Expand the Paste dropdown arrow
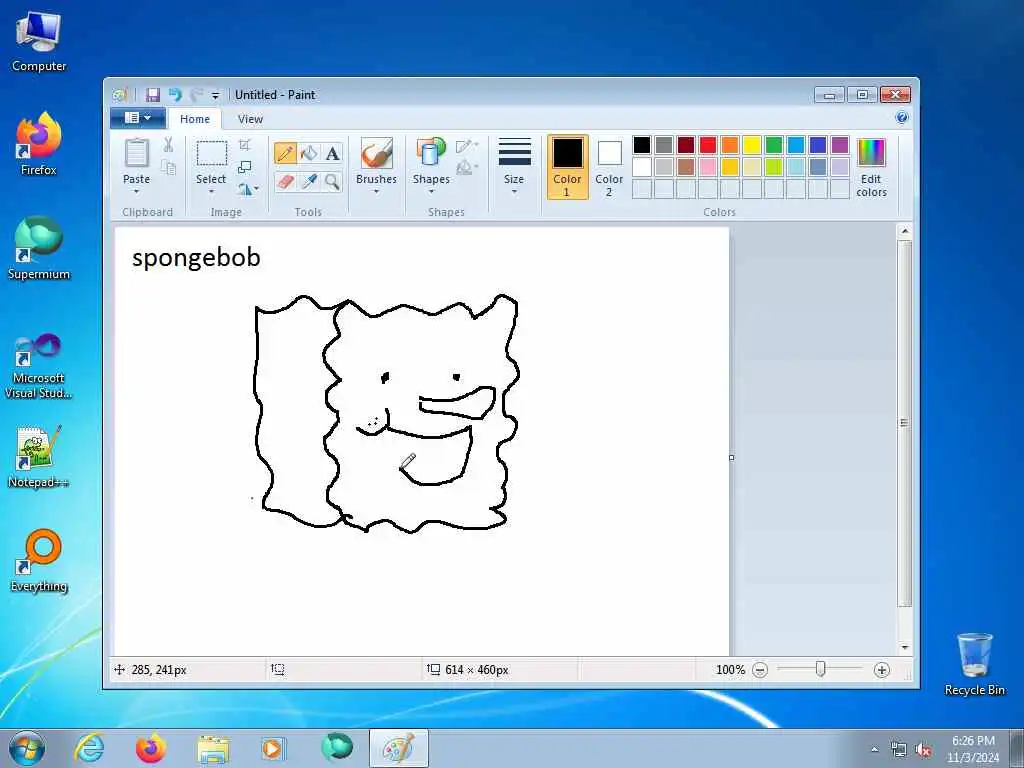 (136, 192)
